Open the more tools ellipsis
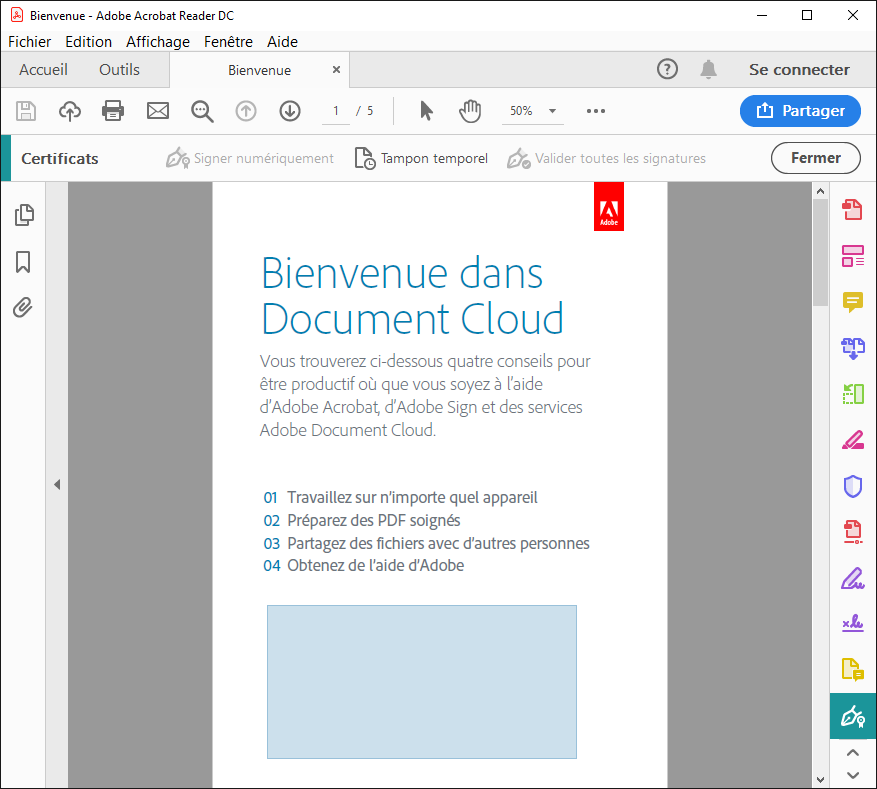Screen dimensions: 877x789 pyautogui.click(x=596, y=111)
